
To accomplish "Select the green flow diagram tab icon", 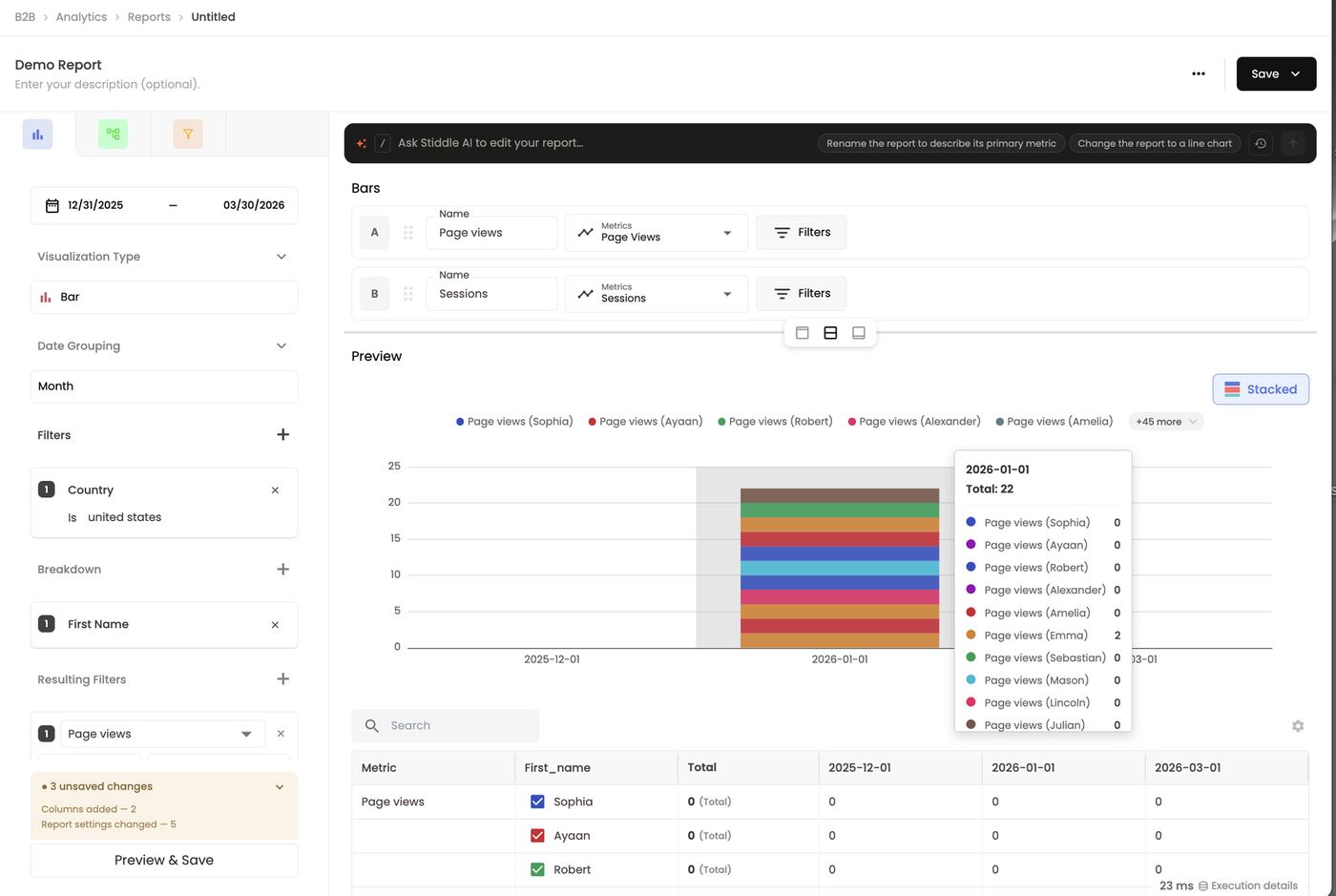I will click(x=113, y=135).
